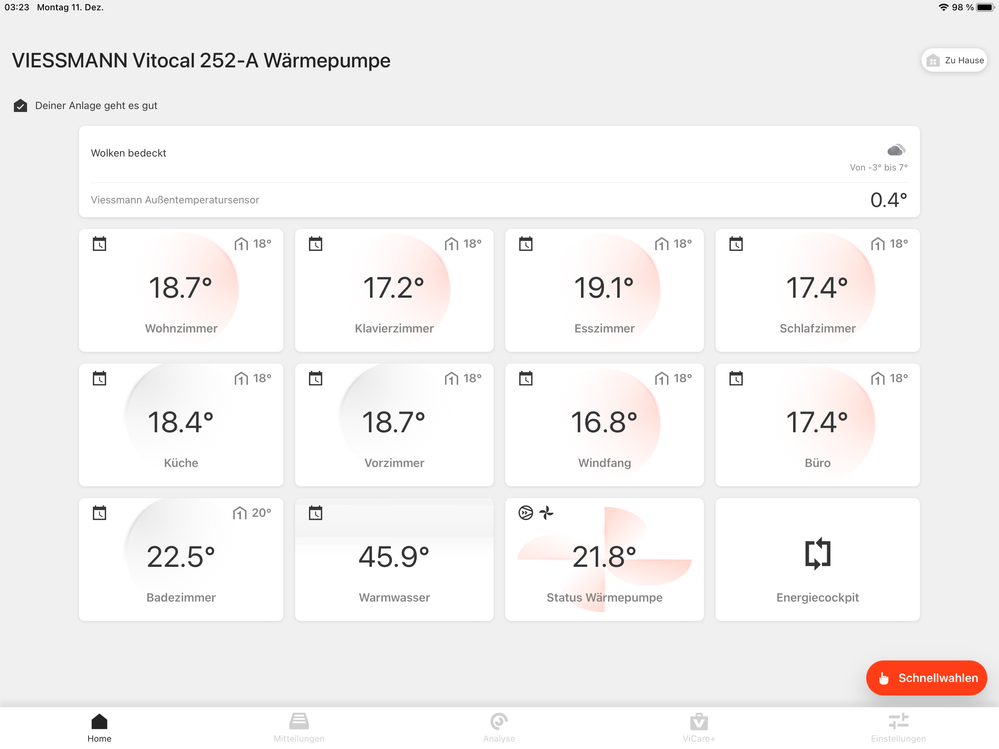Tap the schedule icon on Warmwasser tile

[x=315, y=513]
